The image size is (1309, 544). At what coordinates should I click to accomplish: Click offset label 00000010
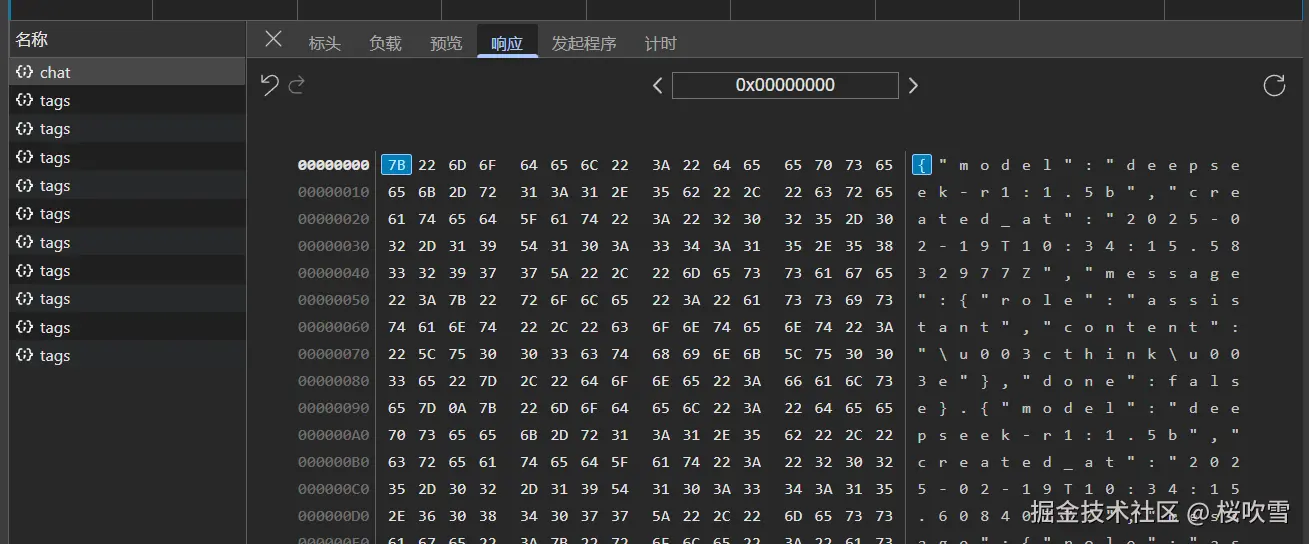334,192
